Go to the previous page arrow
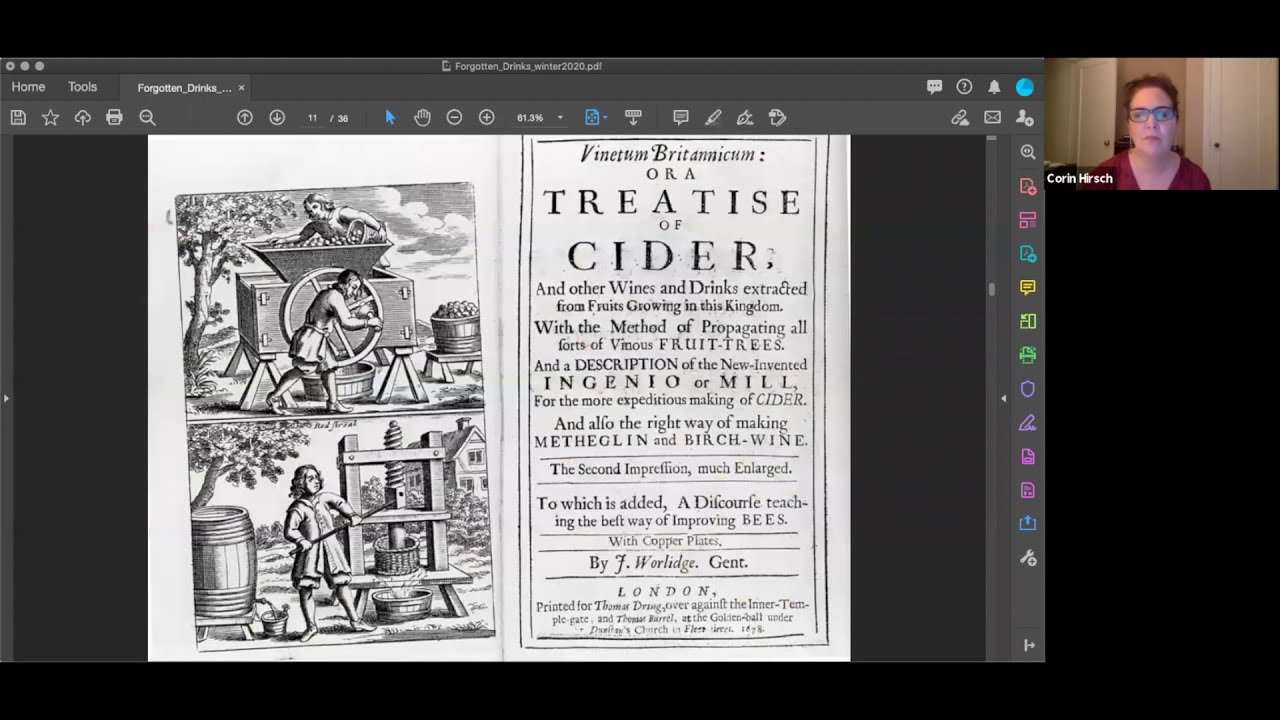This screenshot has height=720, width=1280. point(245,118)
